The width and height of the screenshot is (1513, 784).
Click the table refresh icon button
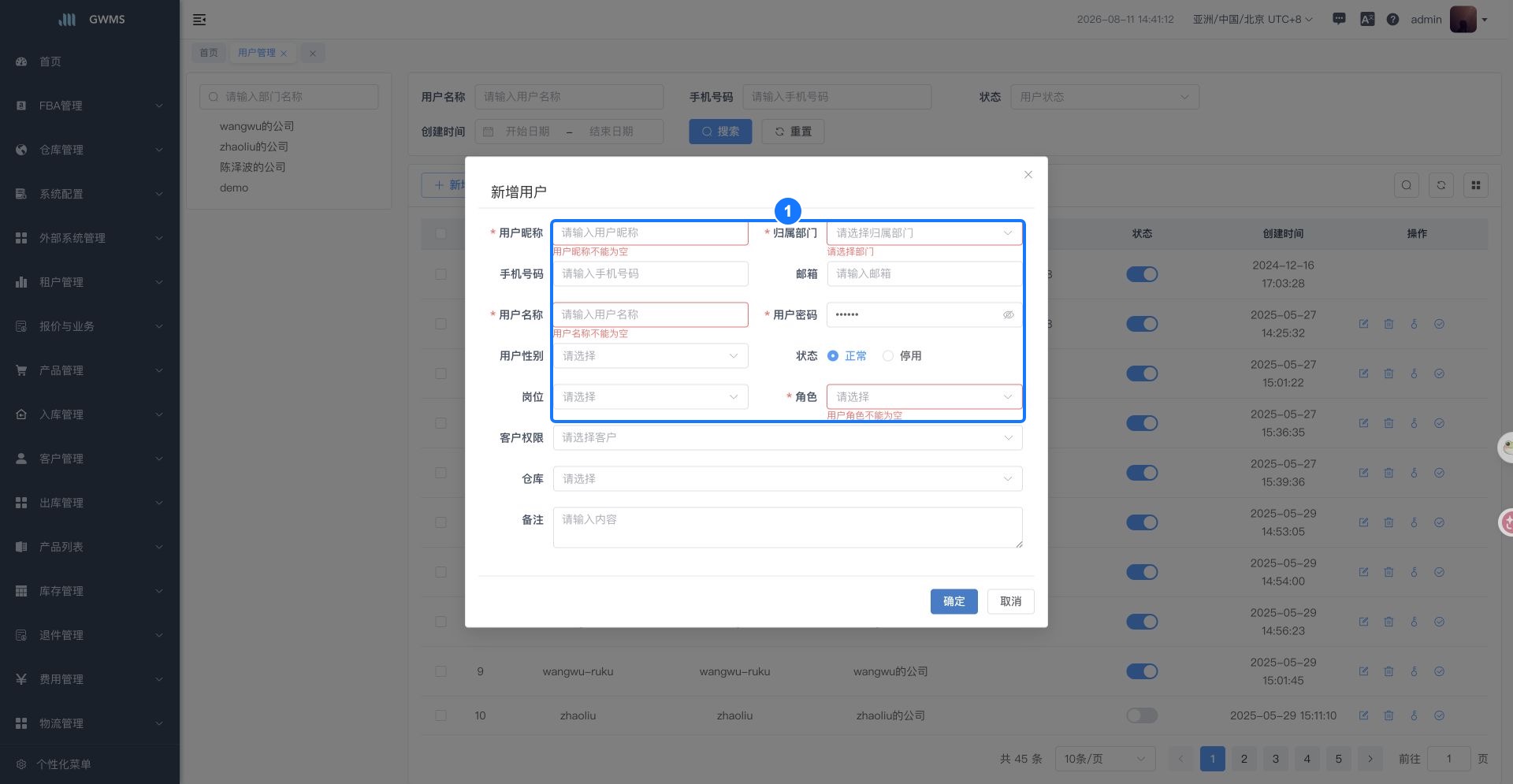tap(1441, 185)
